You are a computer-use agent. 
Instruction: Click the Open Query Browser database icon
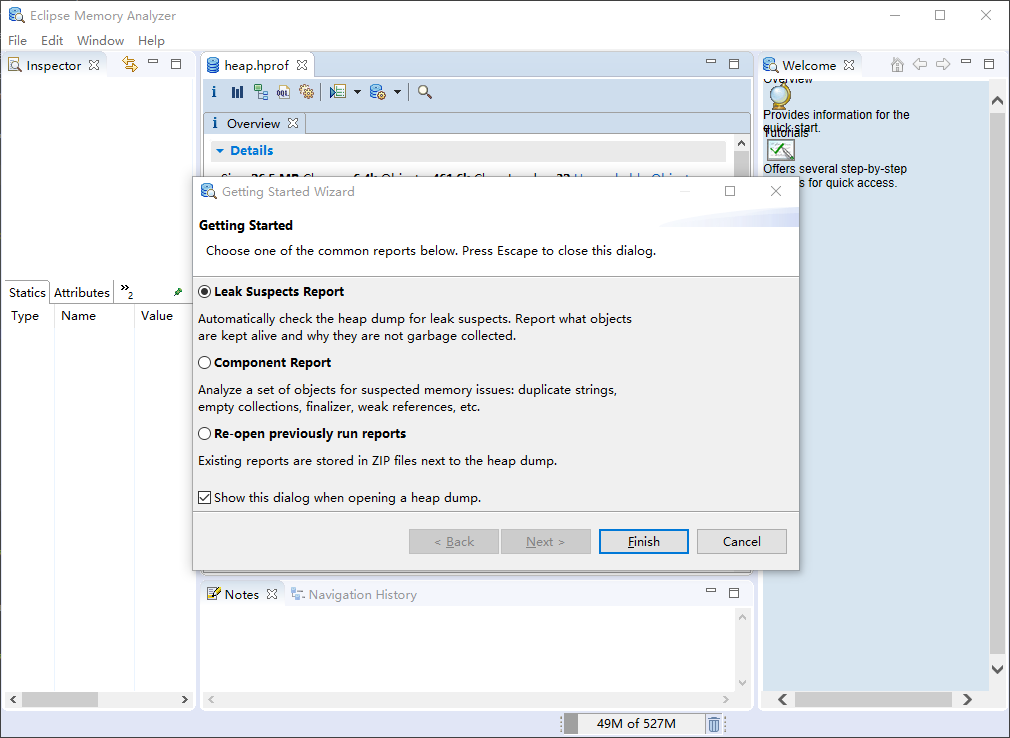tap(377, 92)
